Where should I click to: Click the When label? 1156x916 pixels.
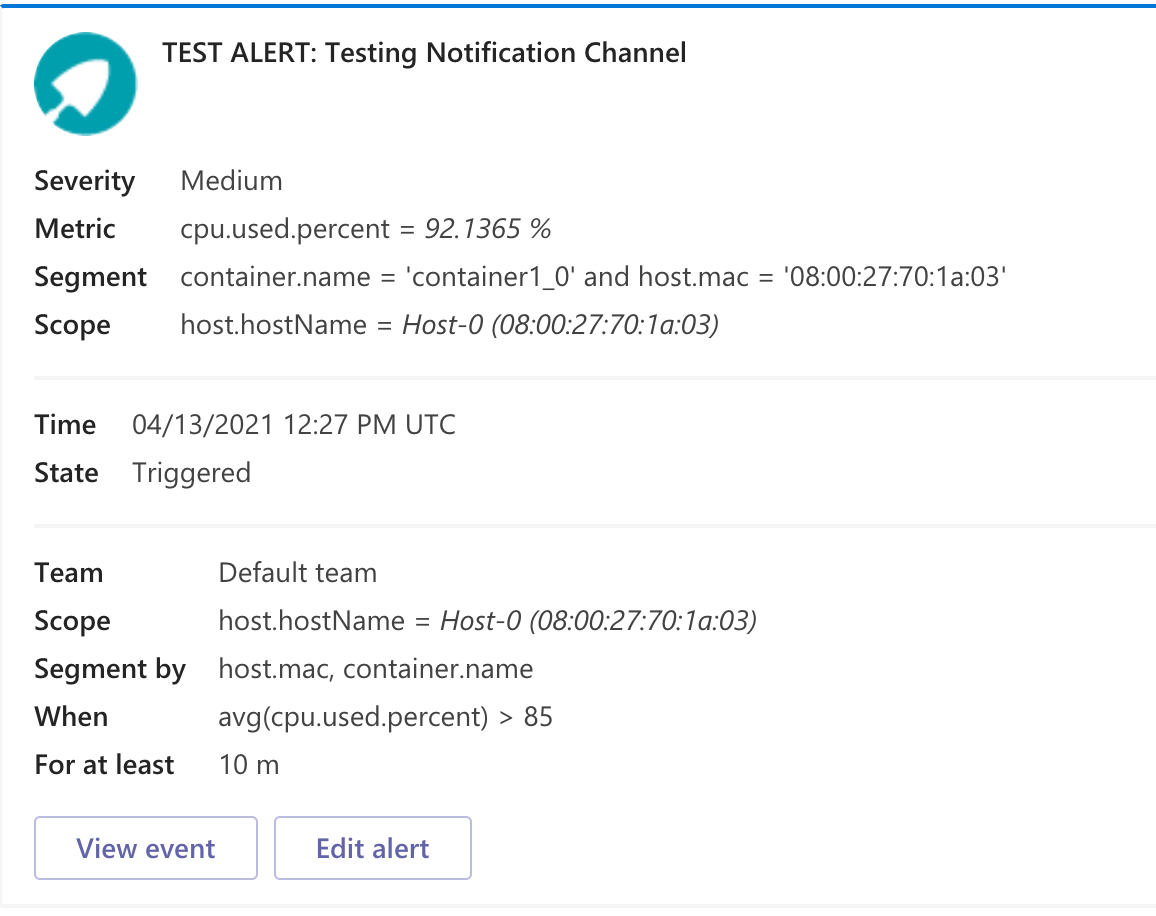tap(72, 717)
